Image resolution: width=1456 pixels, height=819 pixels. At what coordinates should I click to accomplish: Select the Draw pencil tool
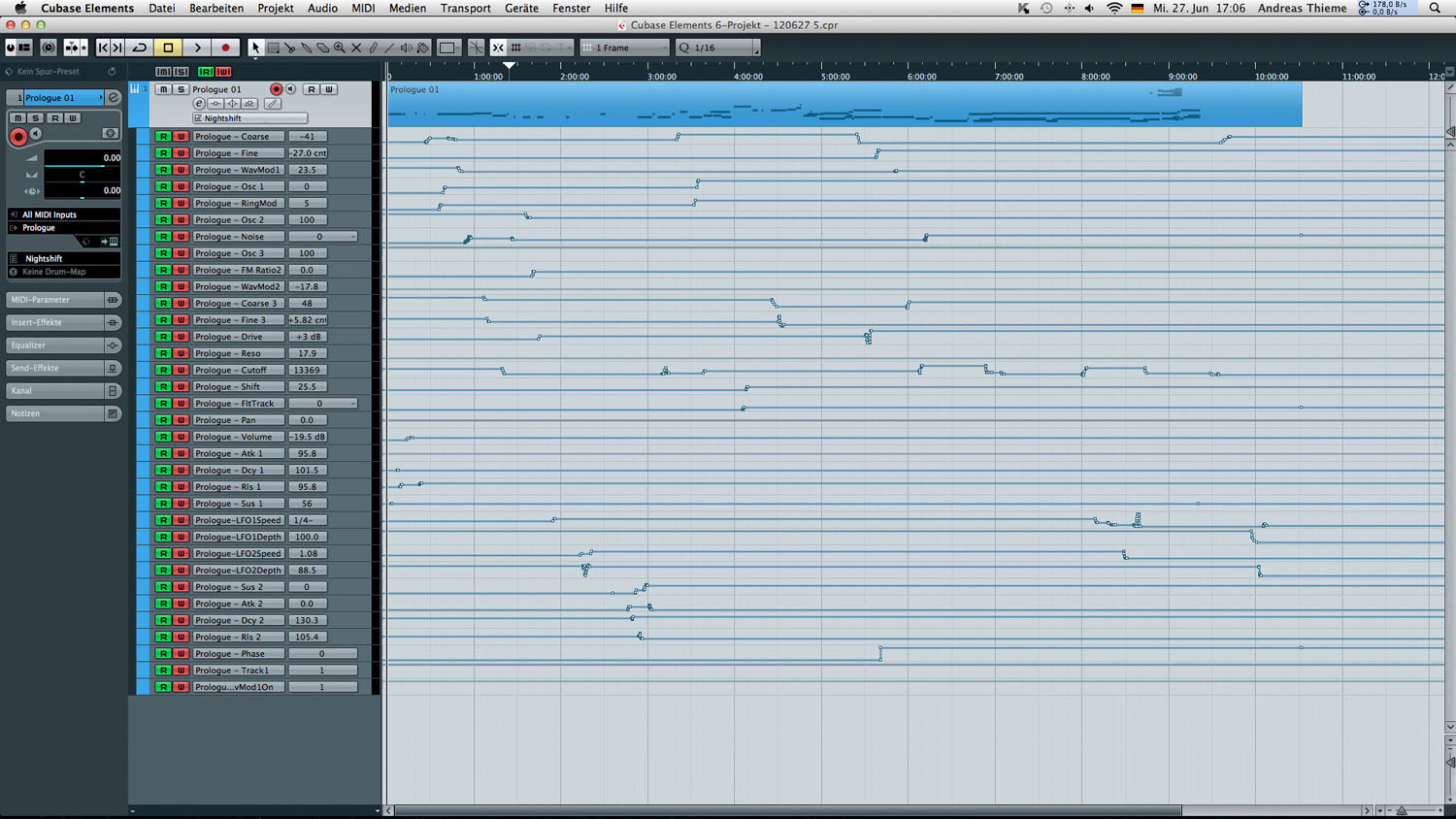(x=373, y=48)
